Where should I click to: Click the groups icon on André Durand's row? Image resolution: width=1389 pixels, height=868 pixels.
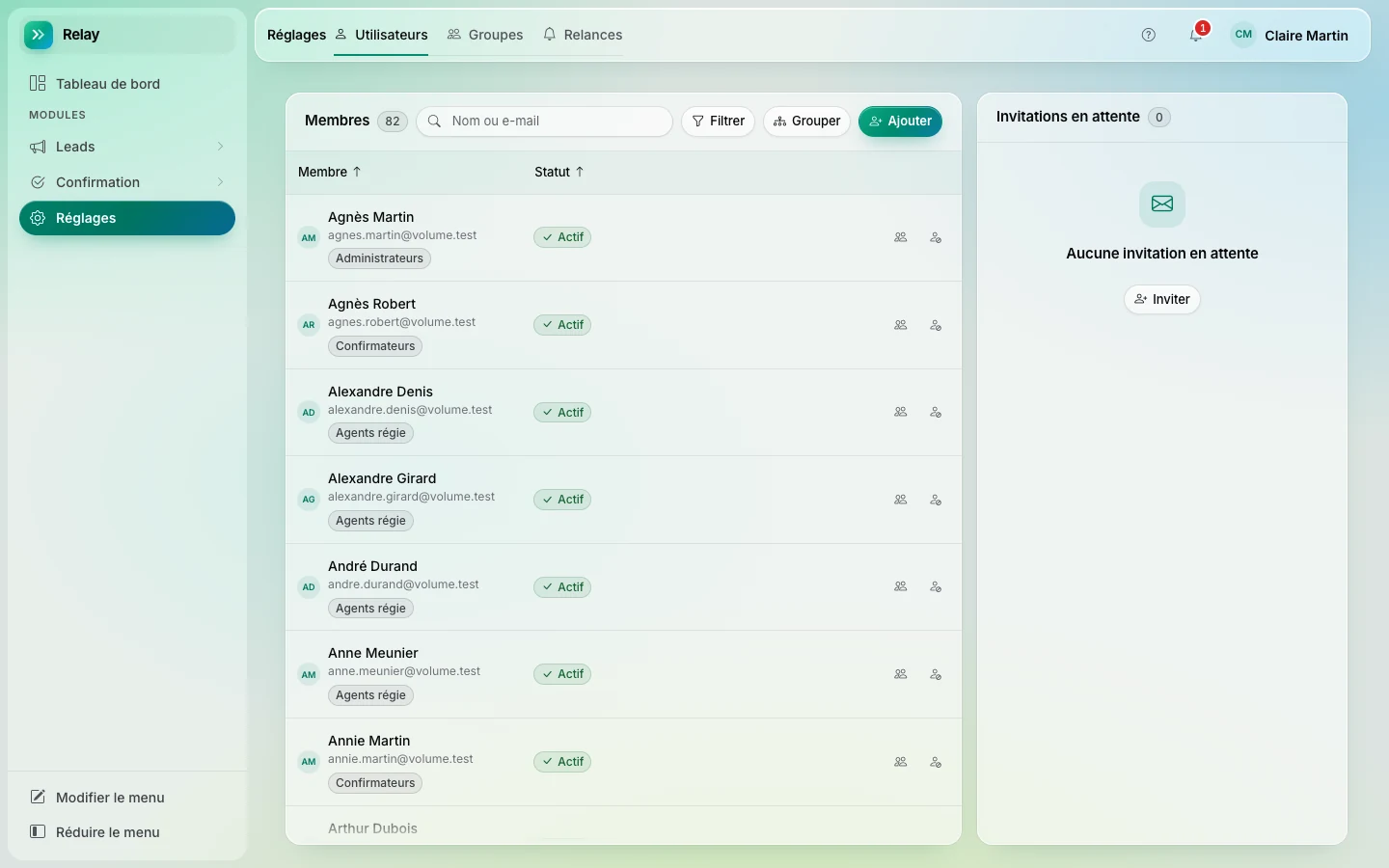click(x=901, y=586)
